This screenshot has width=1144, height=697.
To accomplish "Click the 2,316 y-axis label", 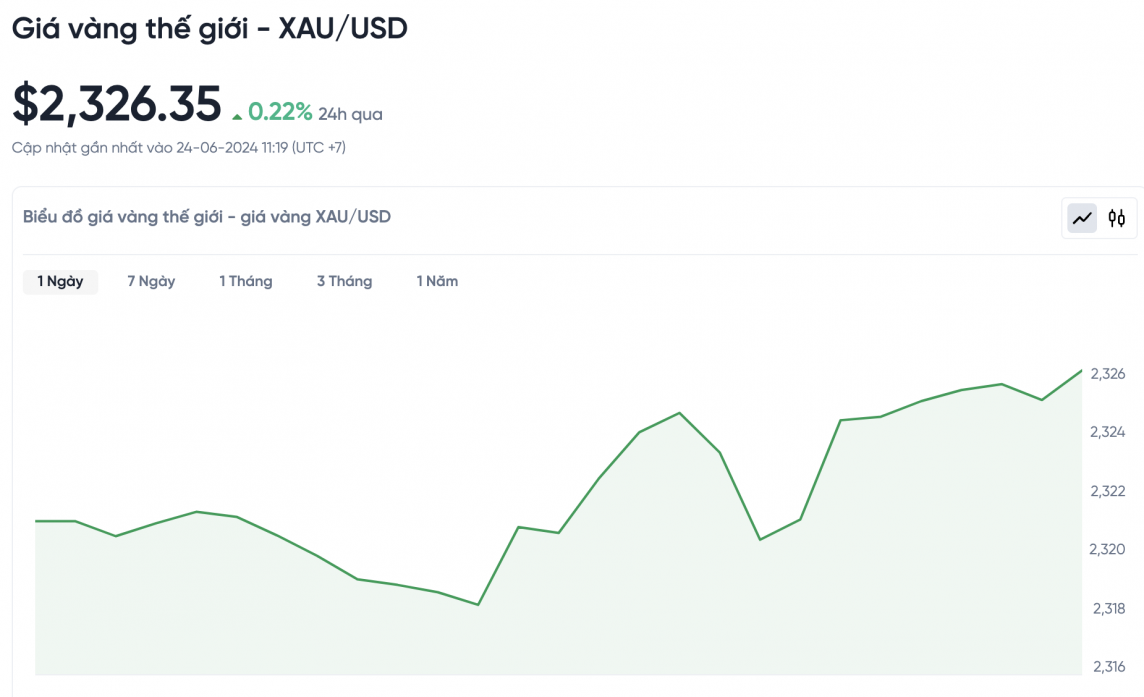I will tap(1107, 666).
